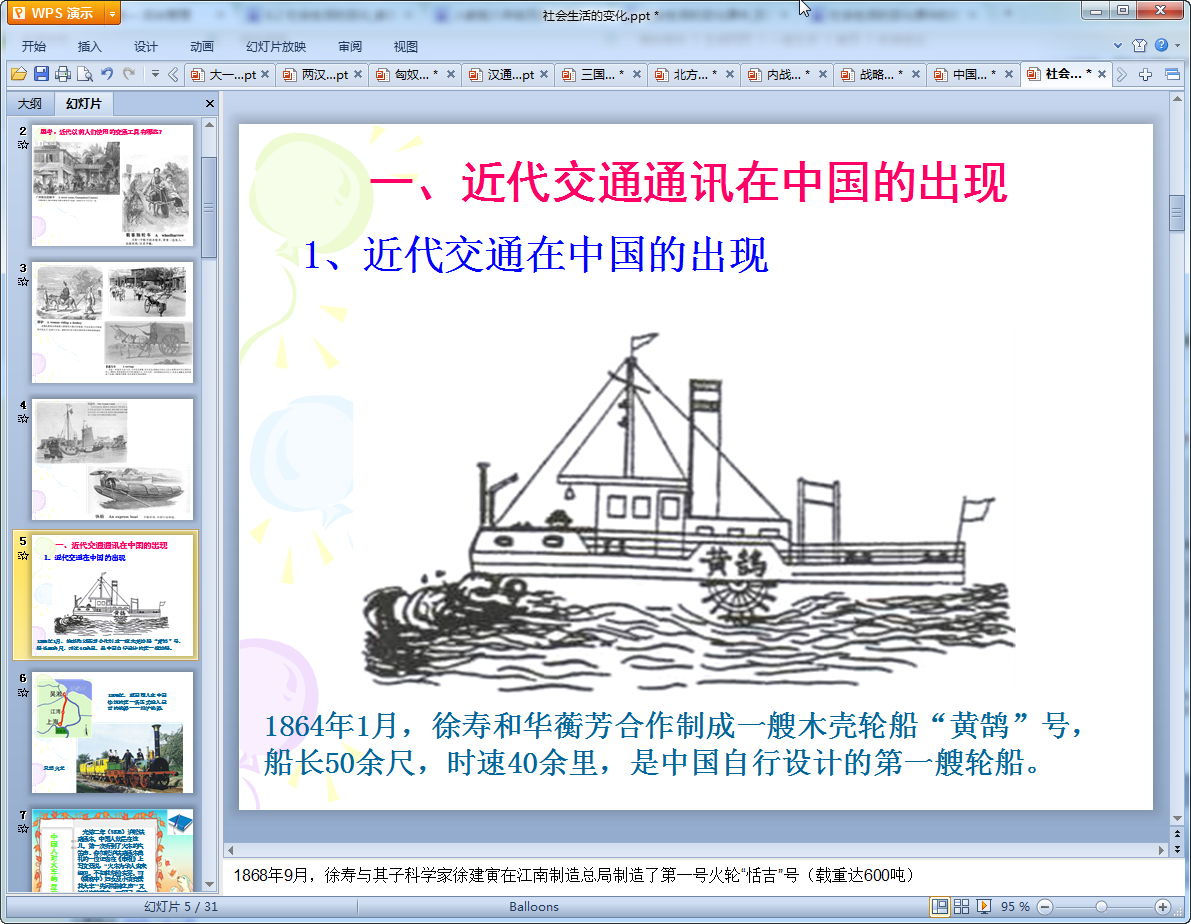Click the slide title 一、近代交通通讯在中国的出现

[689, 182]
